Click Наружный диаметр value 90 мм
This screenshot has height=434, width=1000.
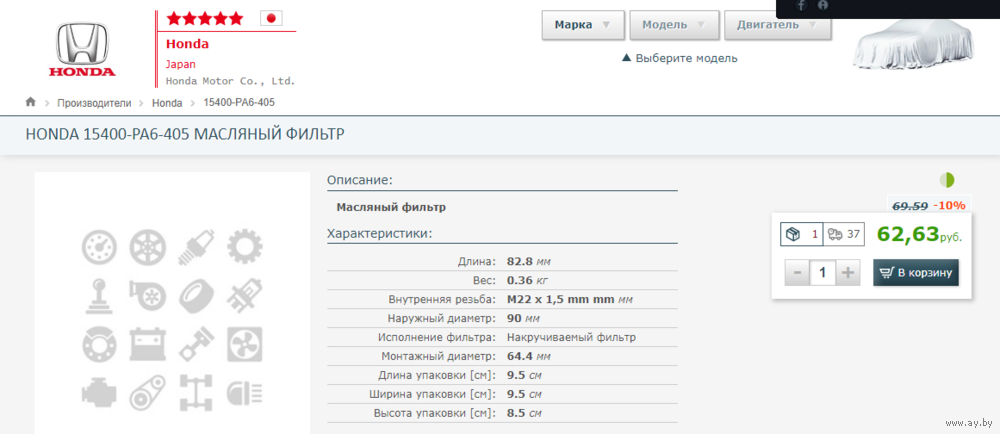point(523,318)
